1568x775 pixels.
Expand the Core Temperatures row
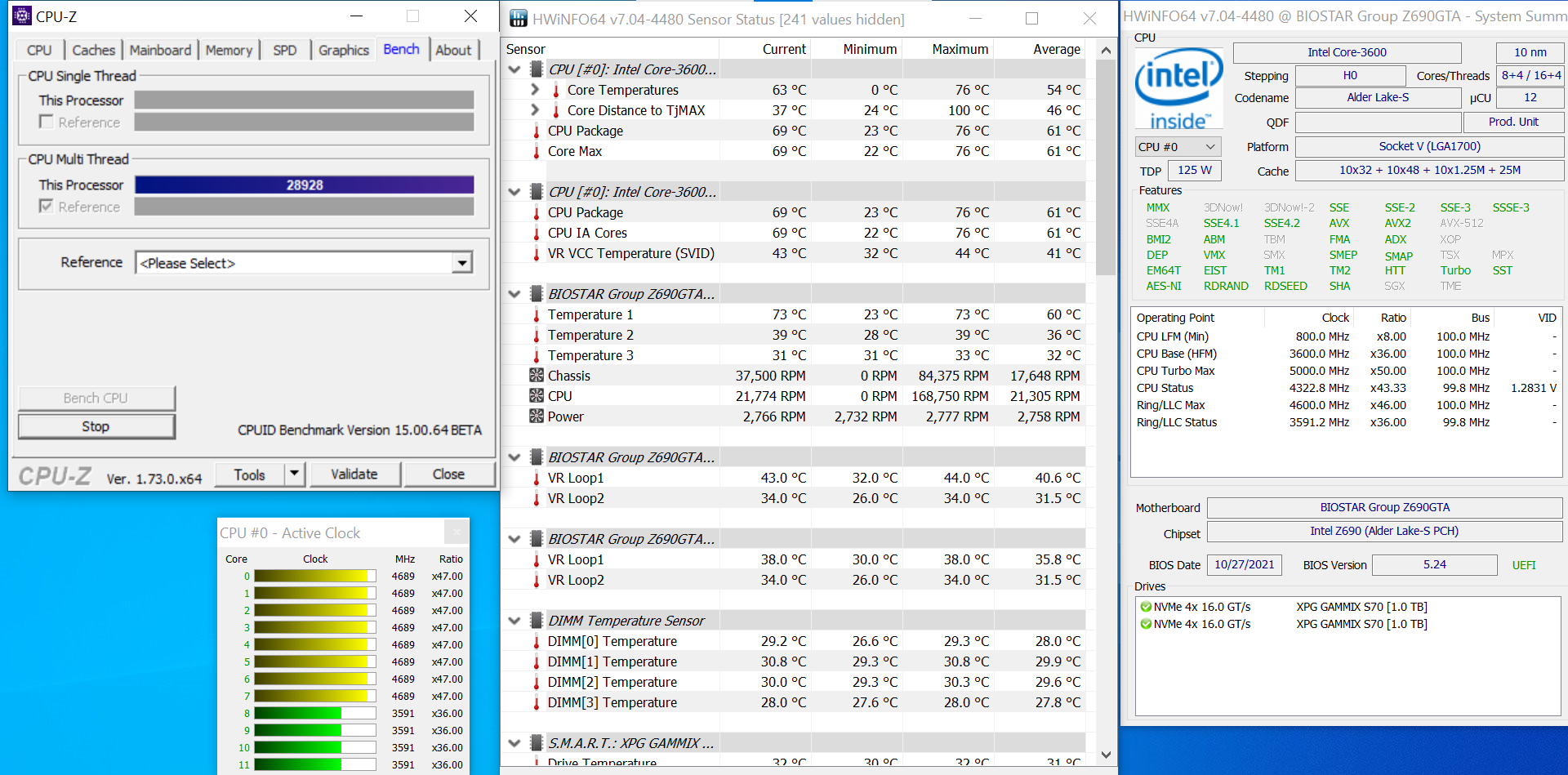[535, 90]
